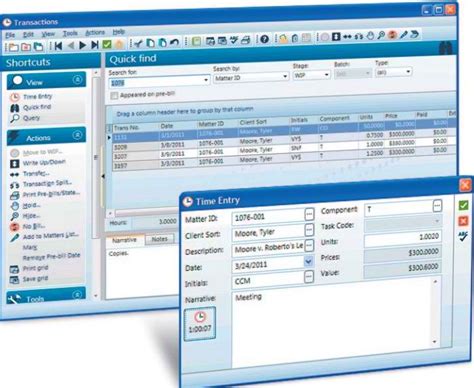Switch to the Narrative tab
The image size is (474, 388).
(x=124, y=240)
